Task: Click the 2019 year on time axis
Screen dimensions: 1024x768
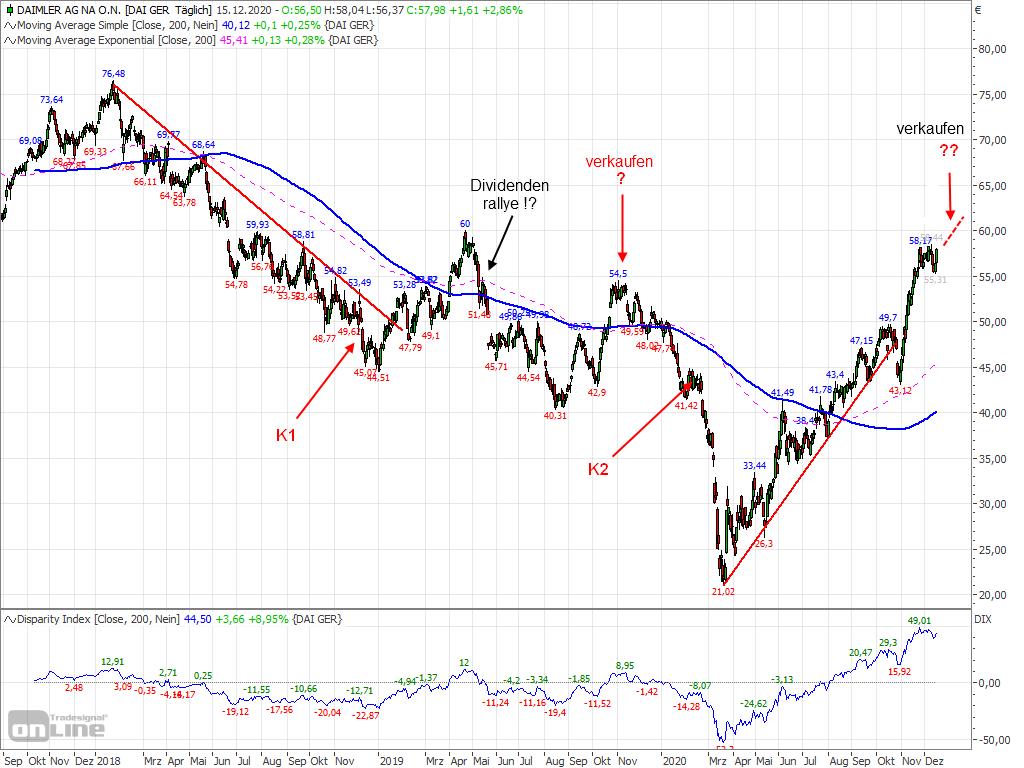Action: click(x=391, y=761)
